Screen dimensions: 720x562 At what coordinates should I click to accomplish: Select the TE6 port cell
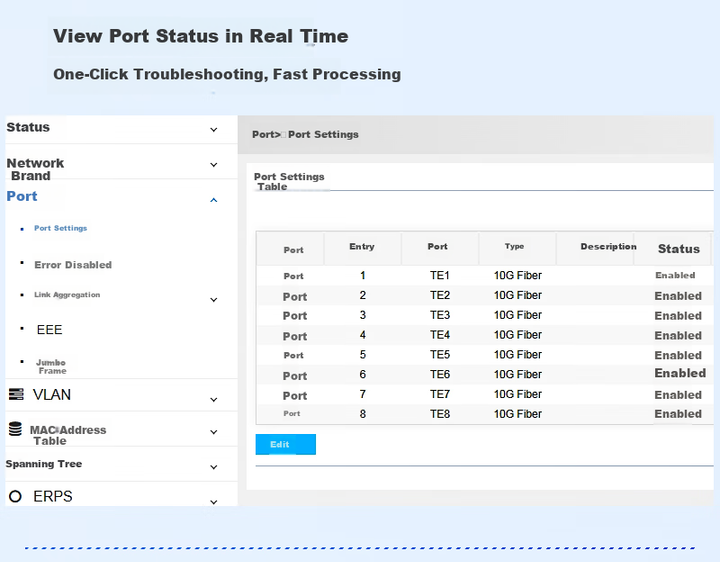[x=439, y=374]
